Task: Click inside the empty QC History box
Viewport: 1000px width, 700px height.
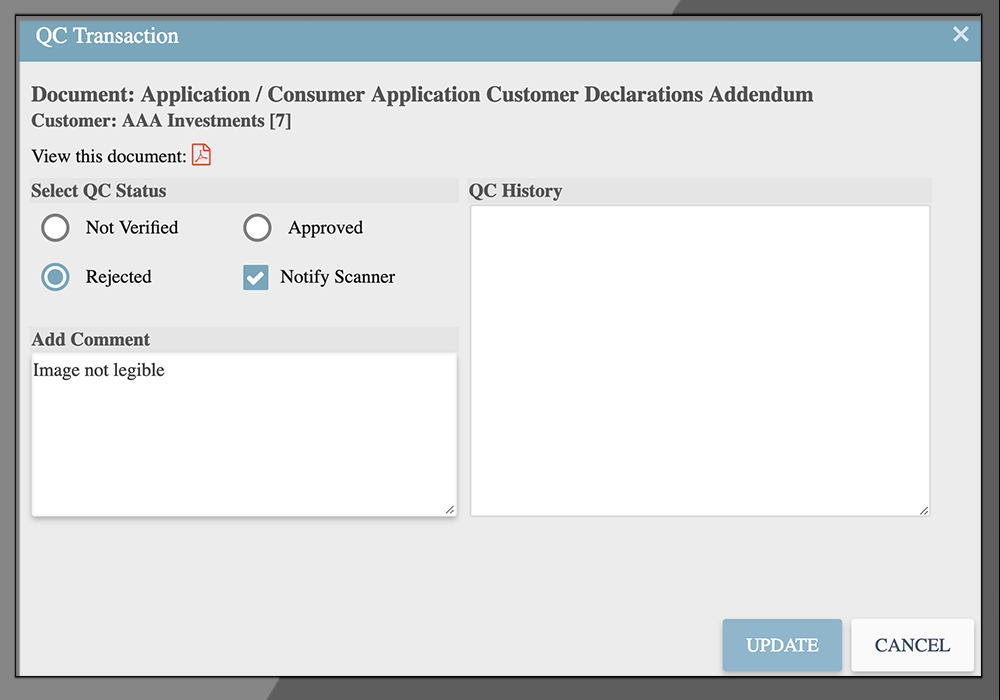Action: 700,360
